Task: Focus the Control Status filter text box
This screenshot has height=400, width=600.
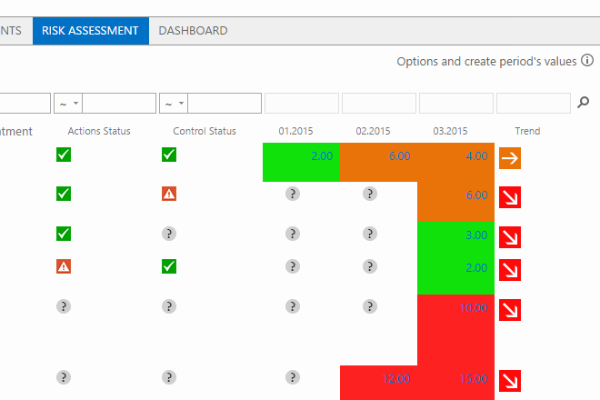Action: tap(225, 103)
